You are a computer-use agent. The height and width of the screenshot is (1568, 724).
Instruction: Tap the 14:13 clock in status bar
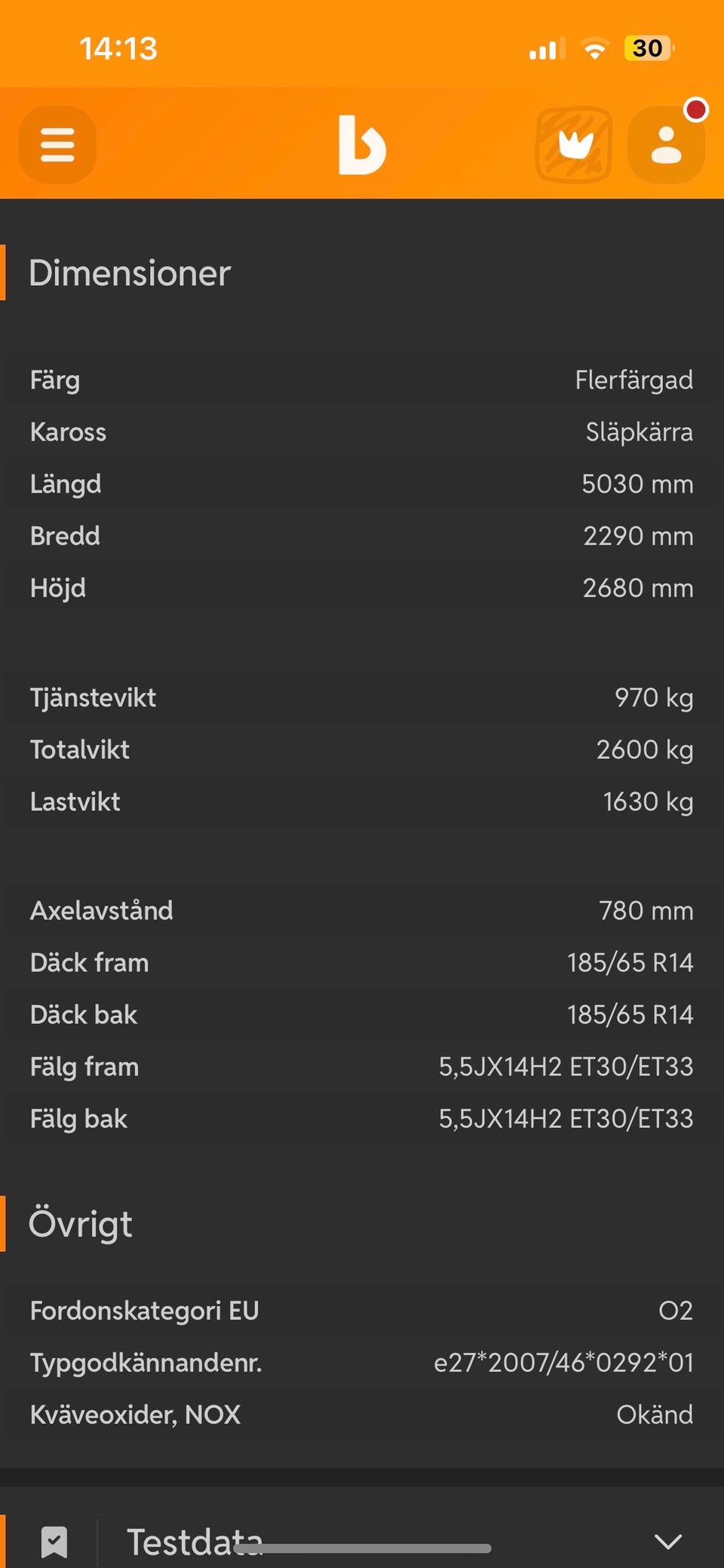[x=118, y=49]
